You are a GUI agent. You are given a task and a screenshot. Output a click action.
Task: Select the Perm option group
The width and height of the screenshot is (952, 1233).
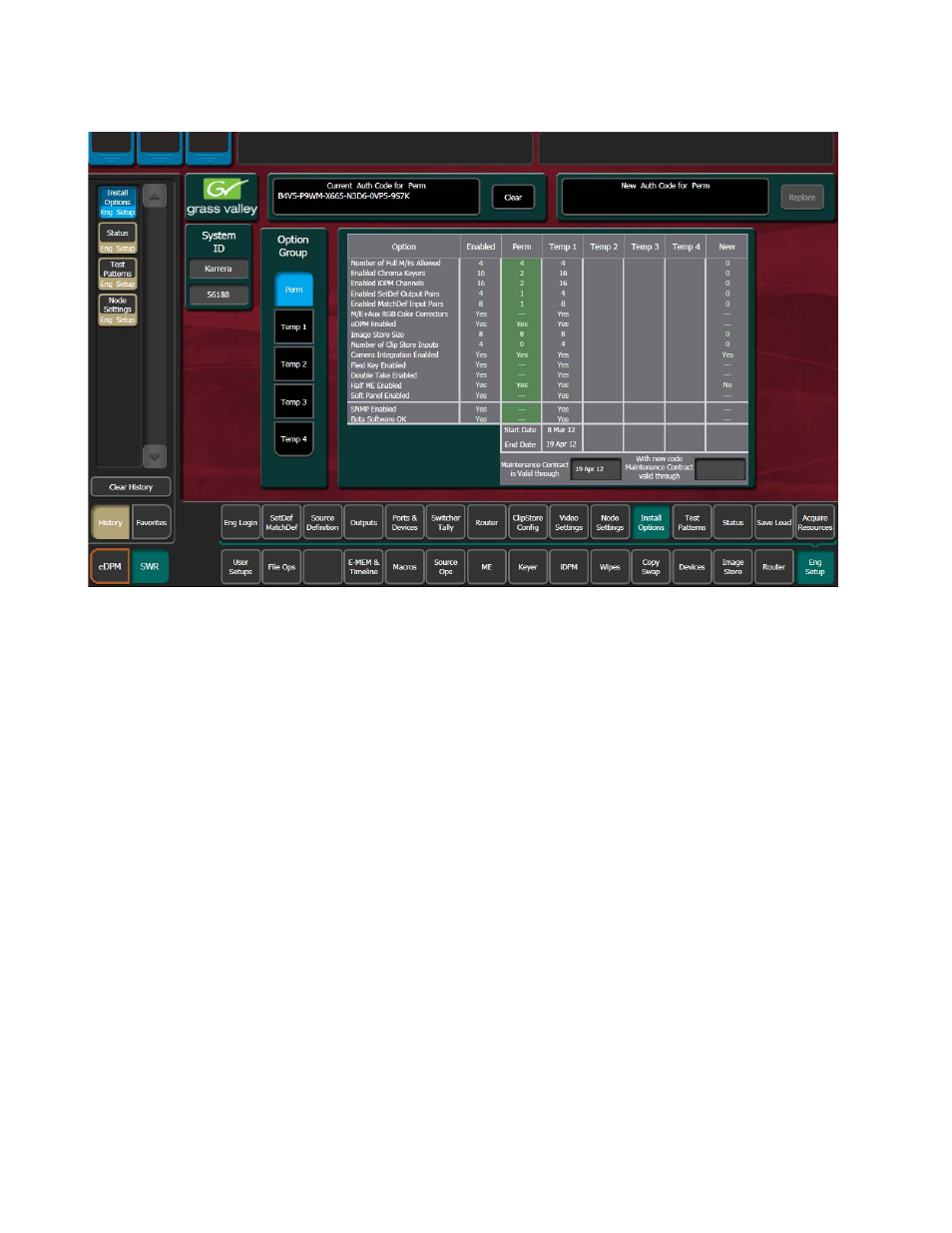pos(293,290)
